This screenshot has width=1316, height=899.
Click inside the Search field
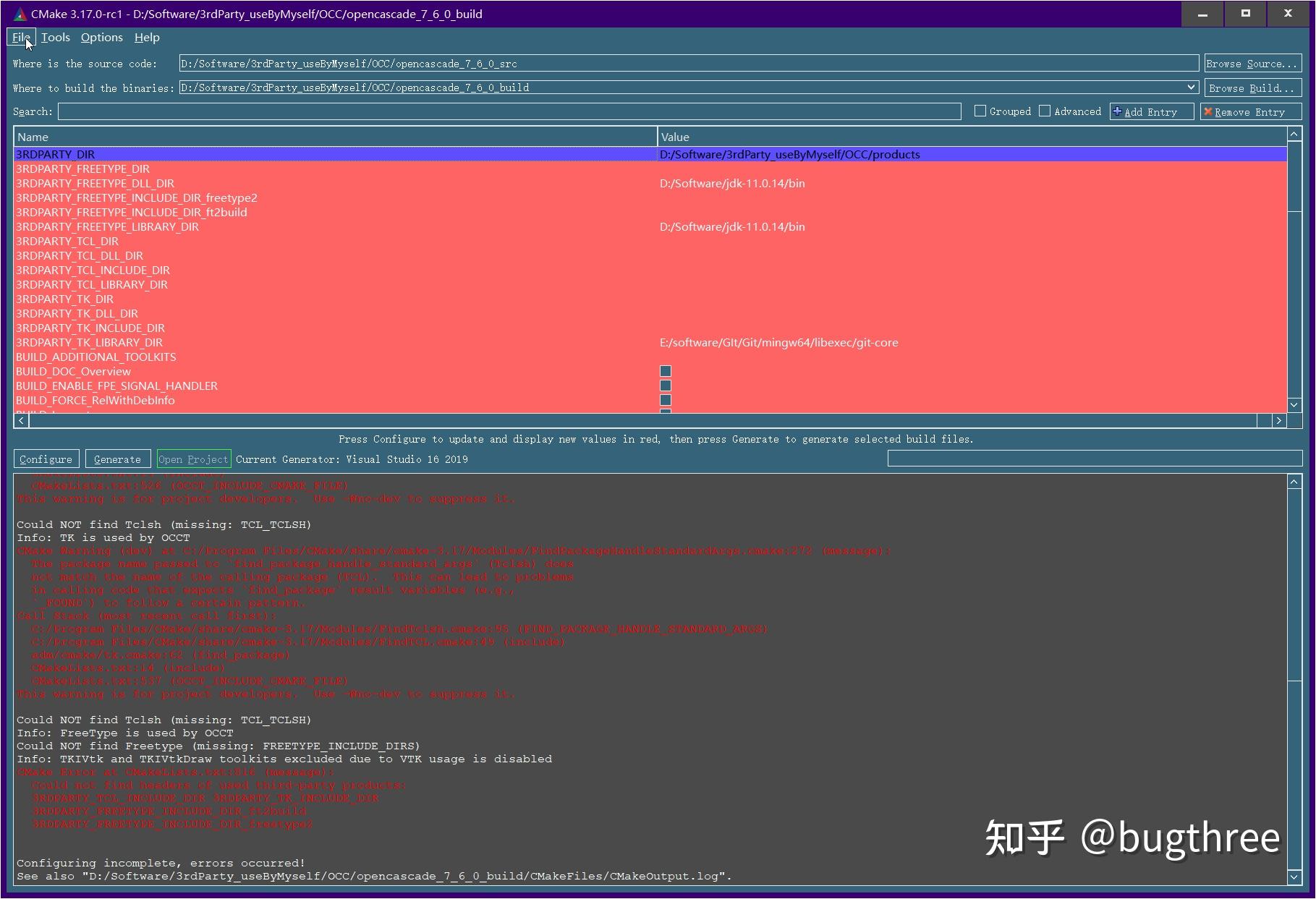(506, 111)
